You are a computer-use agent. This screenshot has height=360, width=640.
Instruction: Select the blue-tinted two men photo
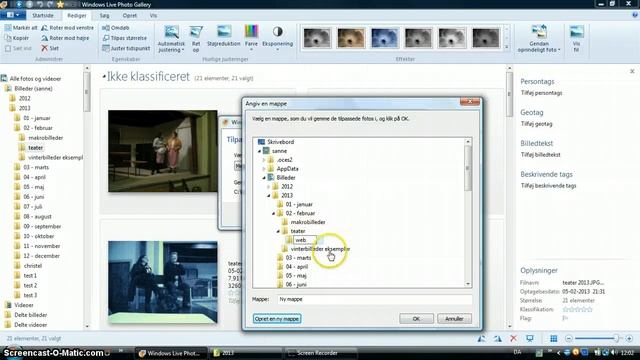pos(162,282)
